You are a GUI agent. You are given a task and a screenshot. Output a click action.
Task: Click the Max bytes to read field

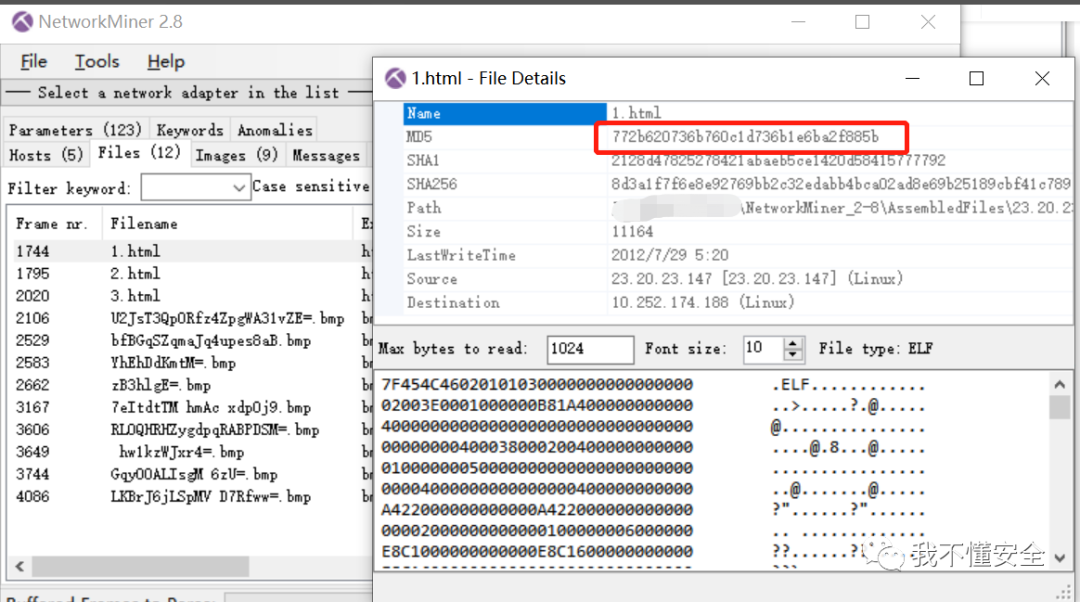click(x=590, y=349)
